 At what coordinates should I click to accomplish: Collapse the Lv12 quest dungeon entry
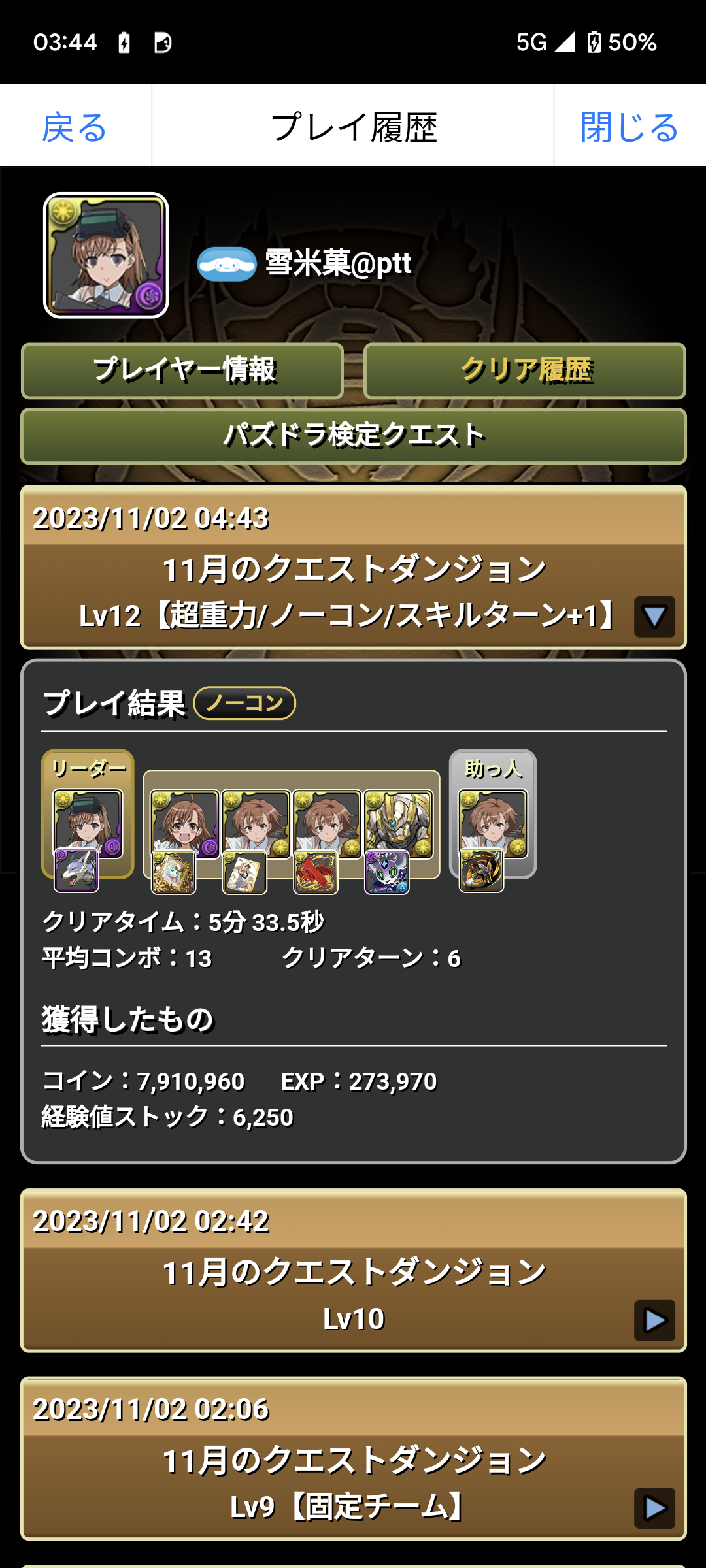point(654,616)
